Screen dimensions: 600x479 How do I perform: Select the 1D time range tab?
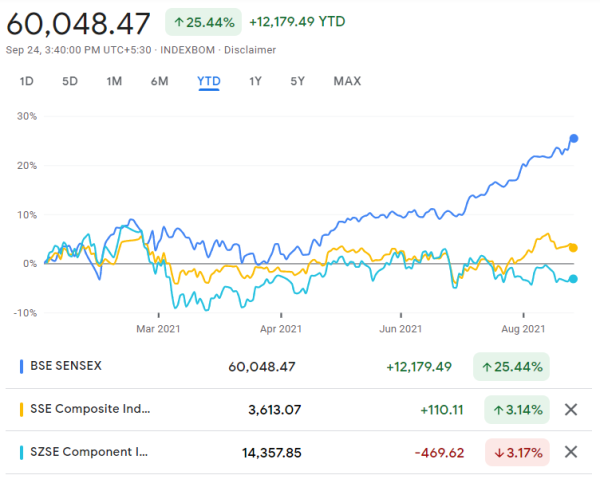pos(27,81)
